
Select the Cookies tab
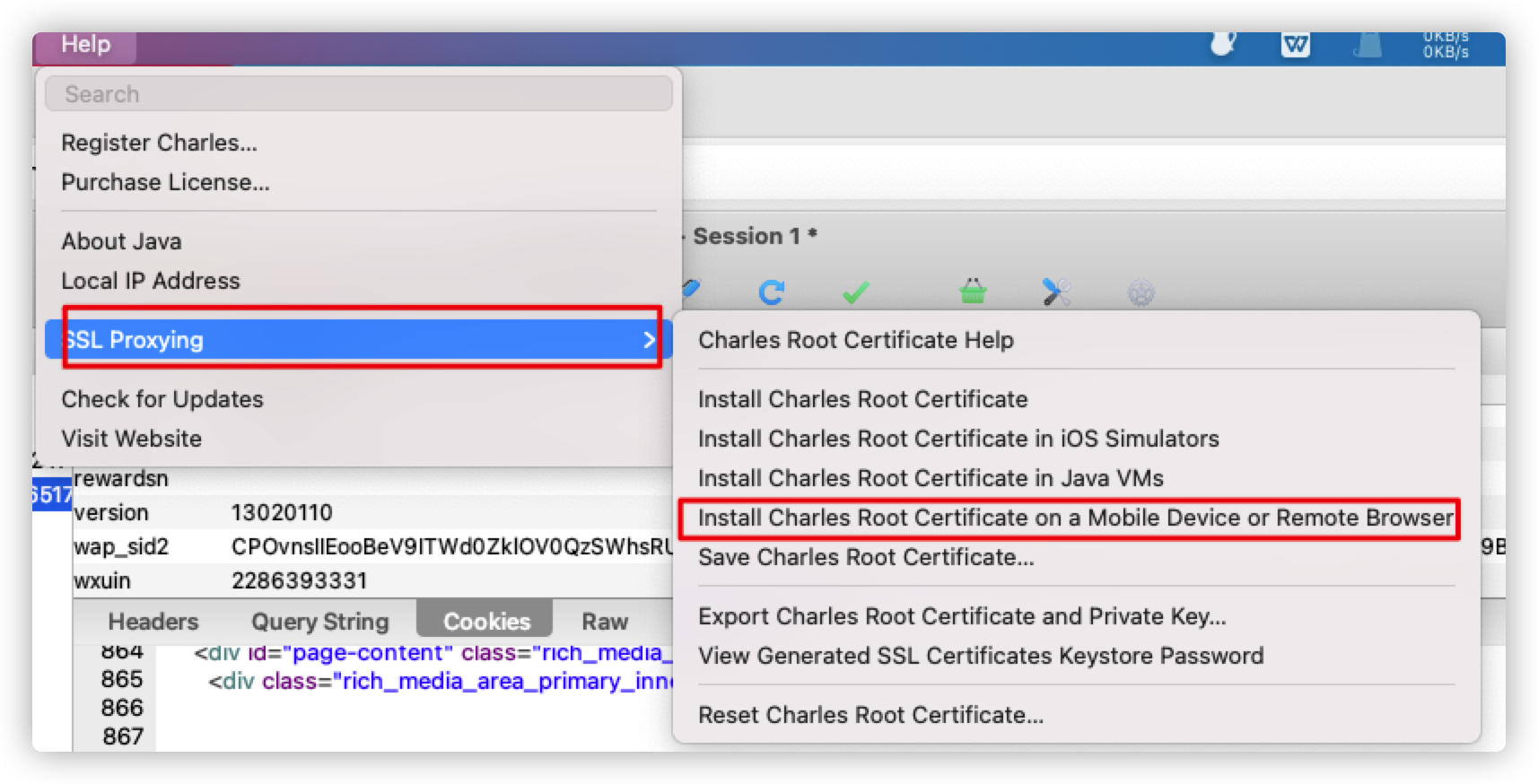click(485, 621)
